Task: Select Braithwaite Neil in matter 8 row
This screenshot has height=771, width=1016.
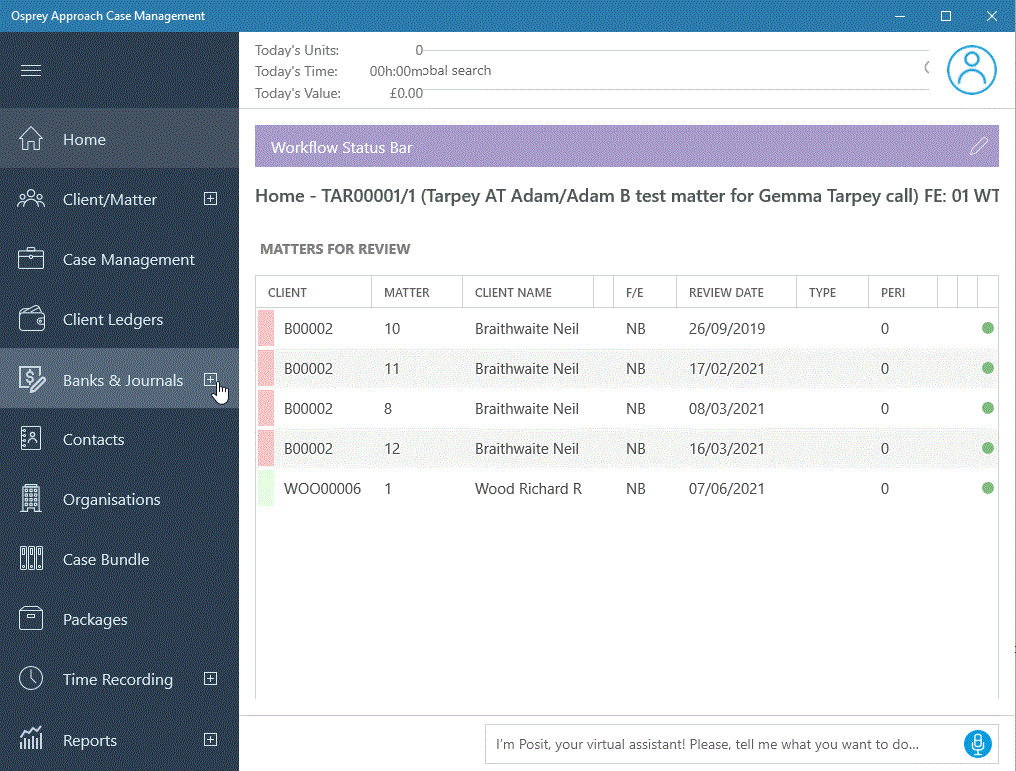Action: [x=527, y=409]
